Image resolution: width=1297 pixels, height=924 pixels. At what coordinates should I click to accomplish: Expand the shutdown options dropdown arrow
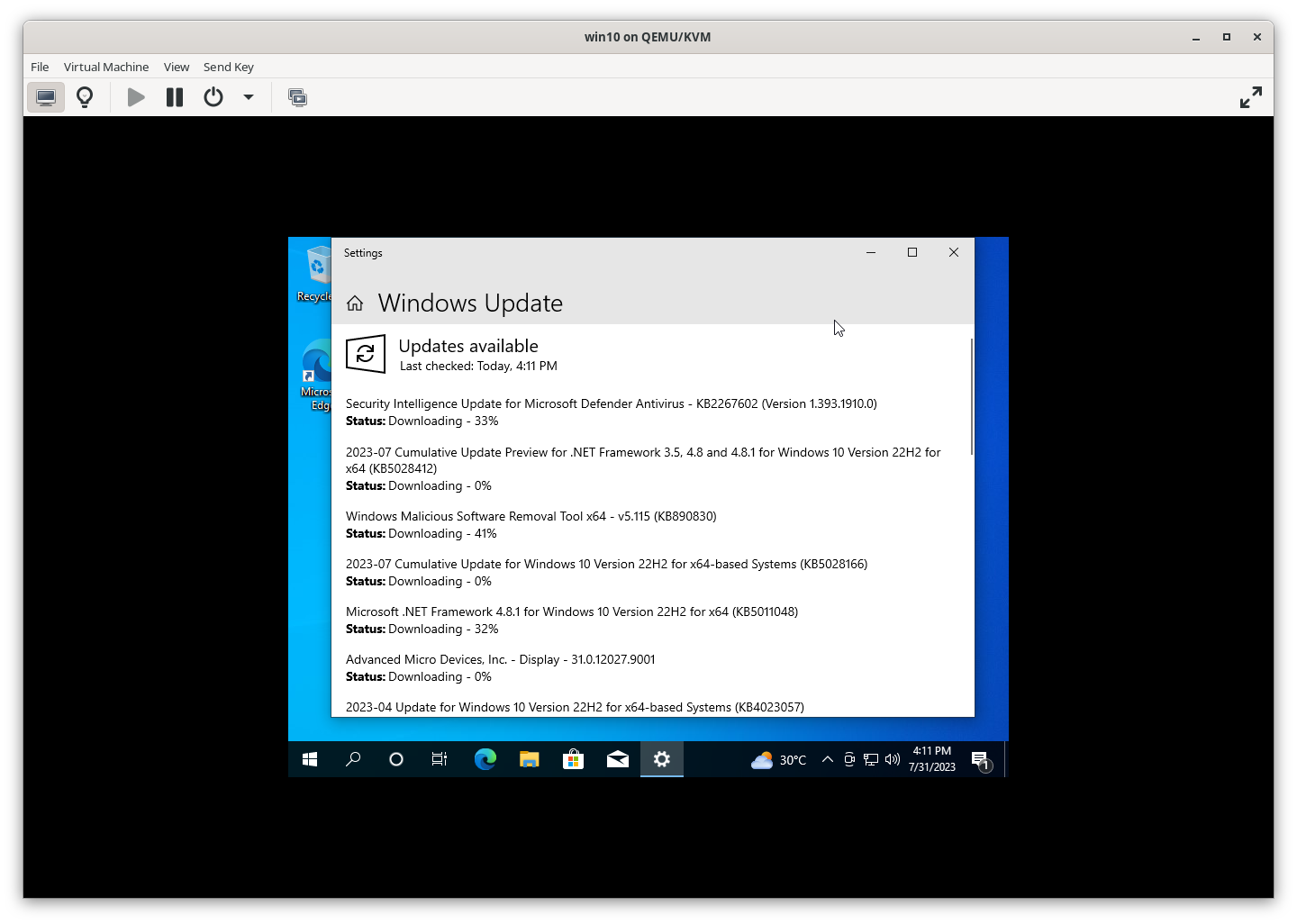tap(249, 97)
